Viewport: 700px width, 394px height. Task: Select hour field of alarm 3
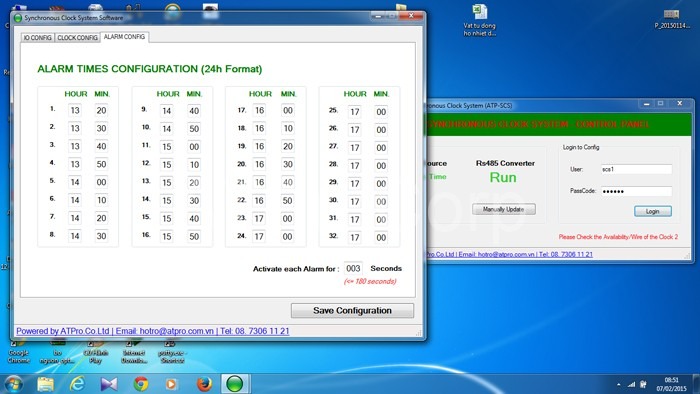tap(75, 146)
